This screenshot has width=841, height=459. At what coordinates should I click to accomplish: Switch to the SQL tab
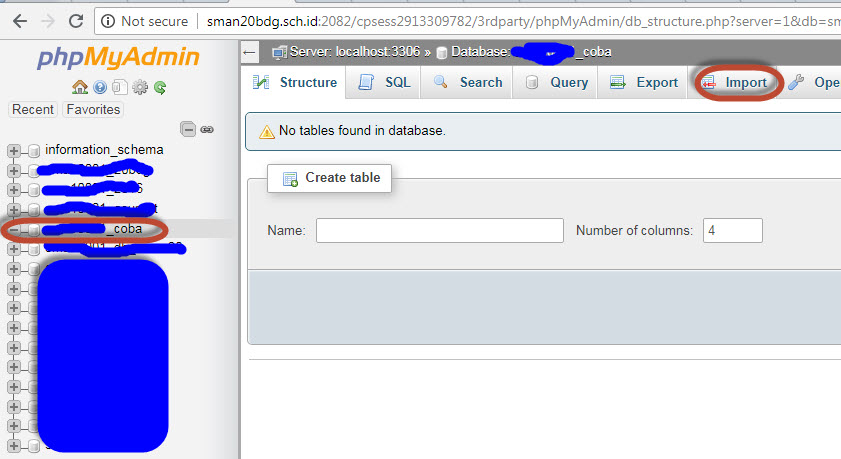pos(386,83)
